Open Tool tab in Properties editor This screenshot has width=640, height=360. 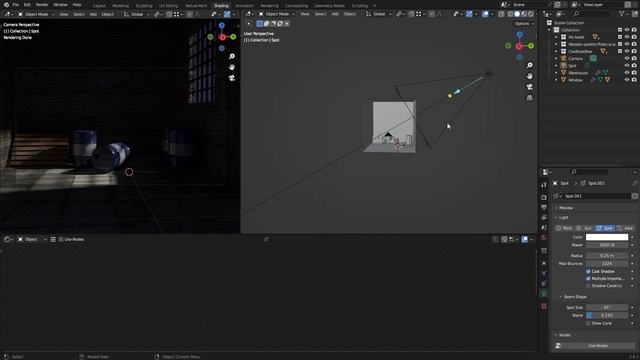[x=544, y=185]
